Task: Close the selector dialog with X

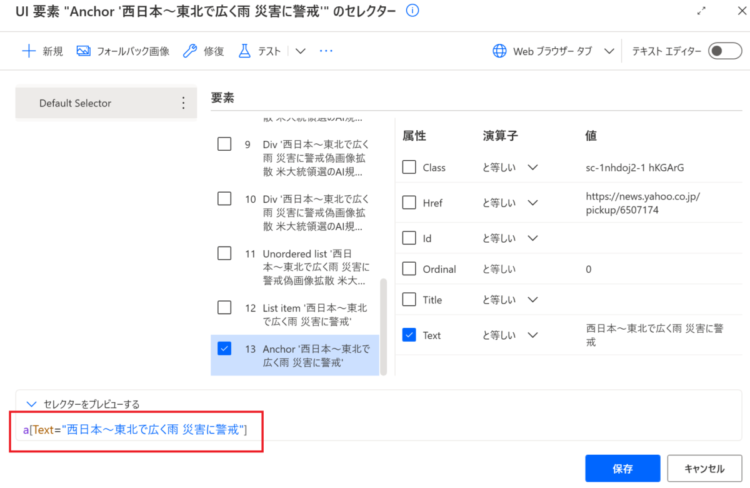Action: pos(742,10)
